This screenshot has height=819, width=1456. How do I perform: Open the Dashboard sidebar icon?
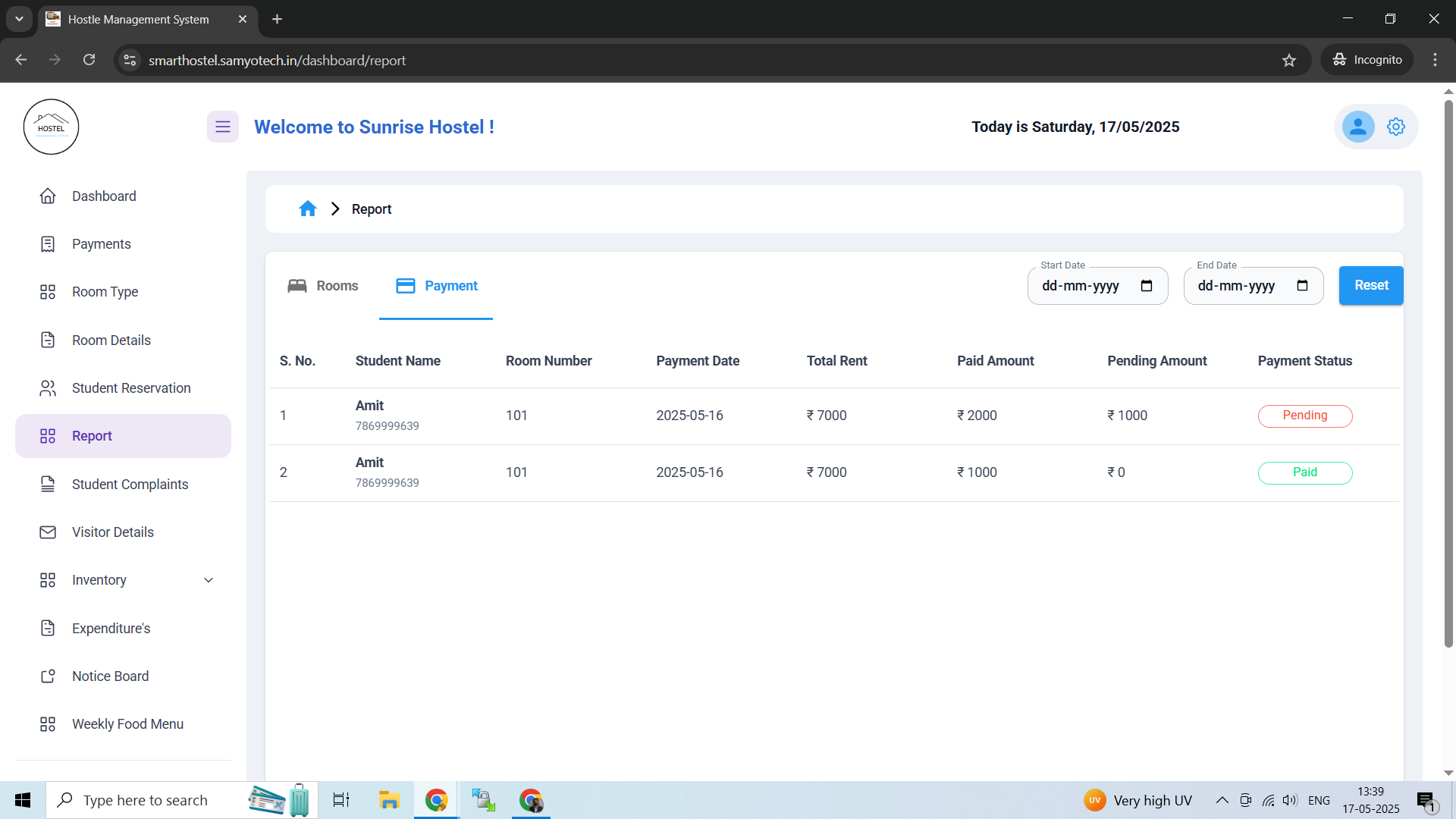(x=48, y=196)
